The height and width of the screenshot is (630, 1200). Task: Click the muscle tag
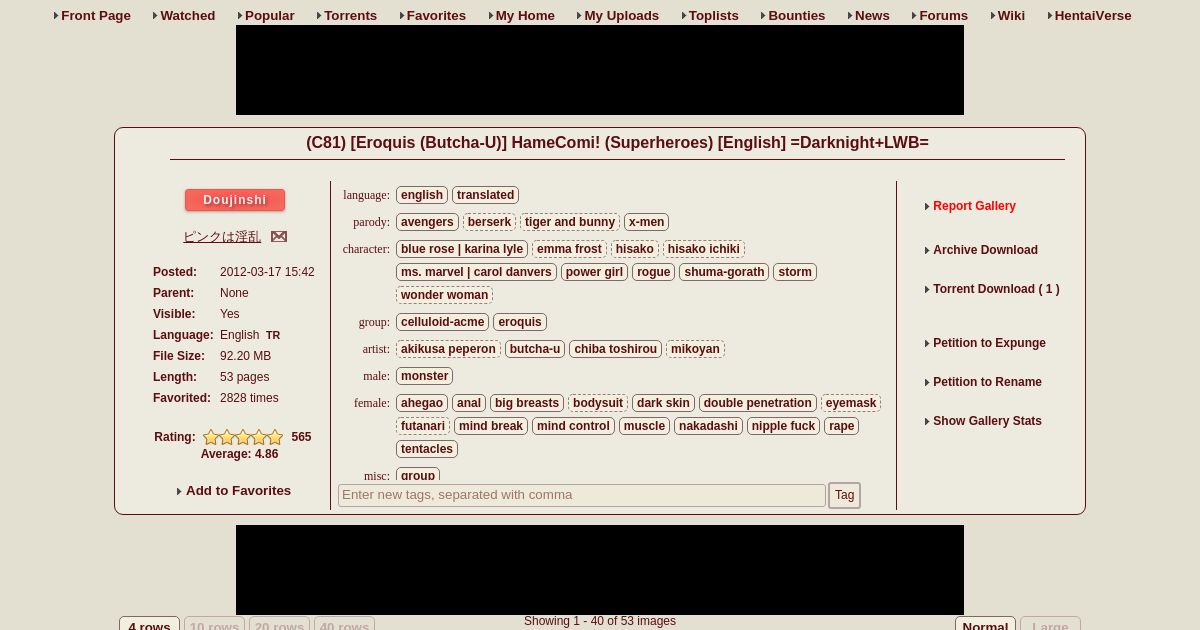pos(644,426)
